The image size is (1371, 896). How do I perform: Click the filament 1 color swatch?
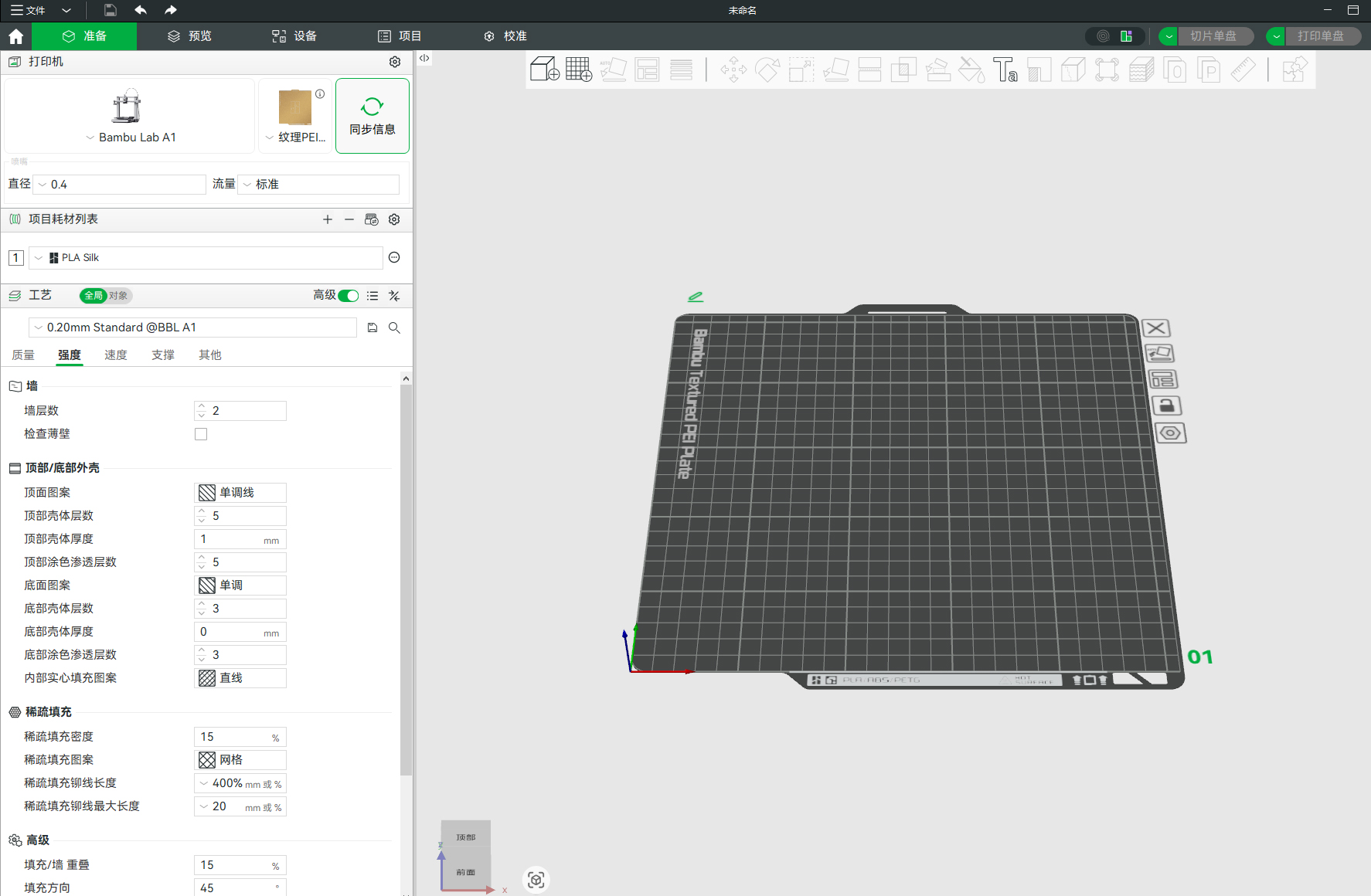tap(15, 258)
